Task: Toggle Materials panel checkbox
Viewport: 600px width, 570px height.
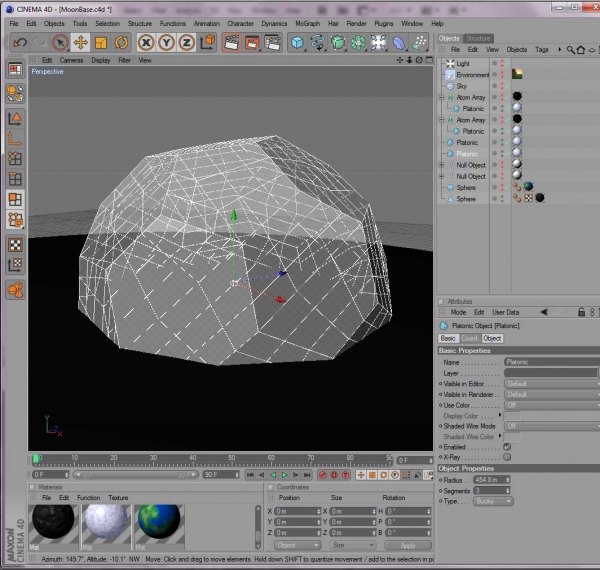Action: click(33, 487)
